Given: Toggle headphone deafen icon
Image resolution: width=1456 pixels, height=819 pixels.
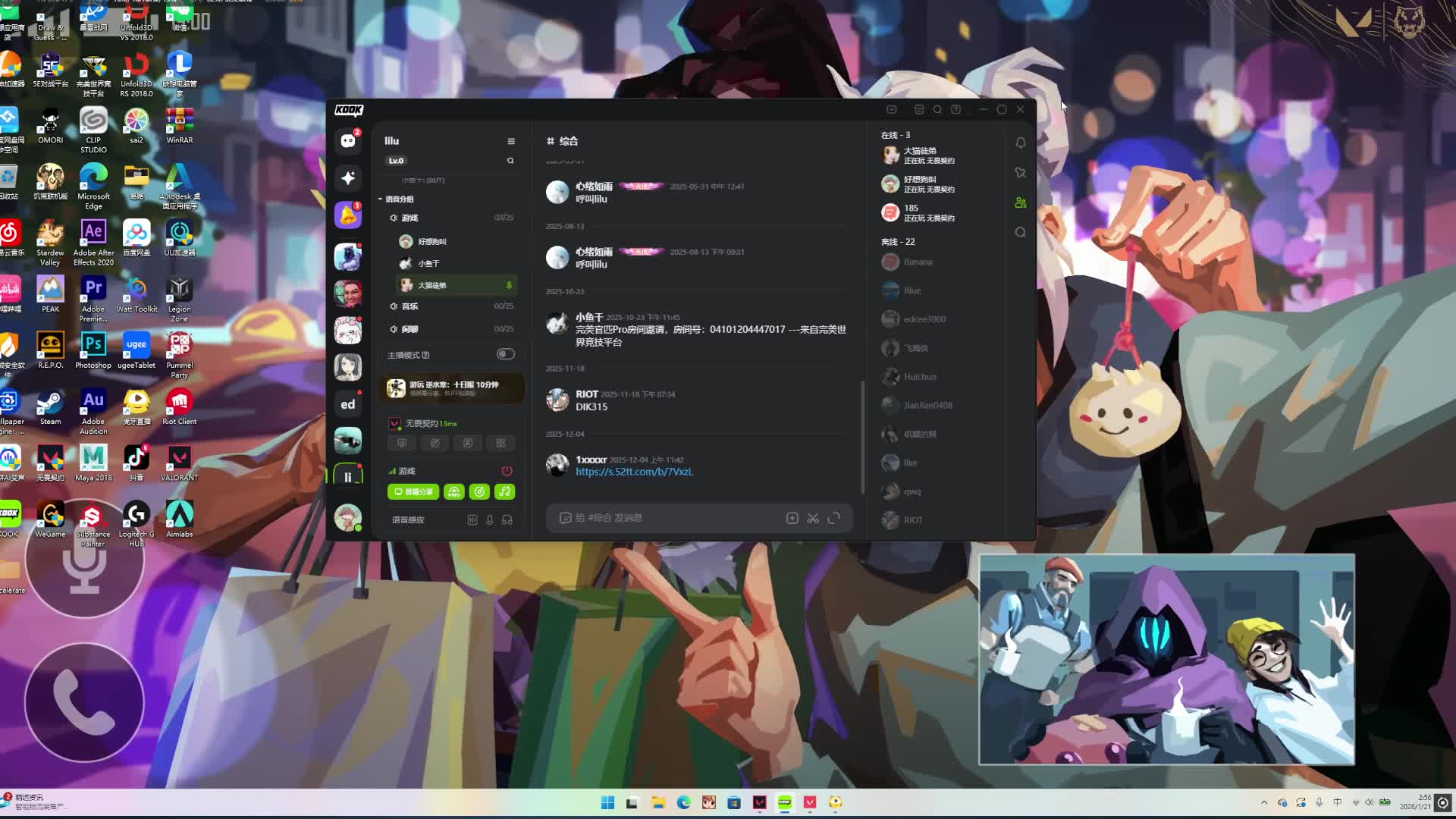Looking at the screenshot, I should tap(507, 519).
